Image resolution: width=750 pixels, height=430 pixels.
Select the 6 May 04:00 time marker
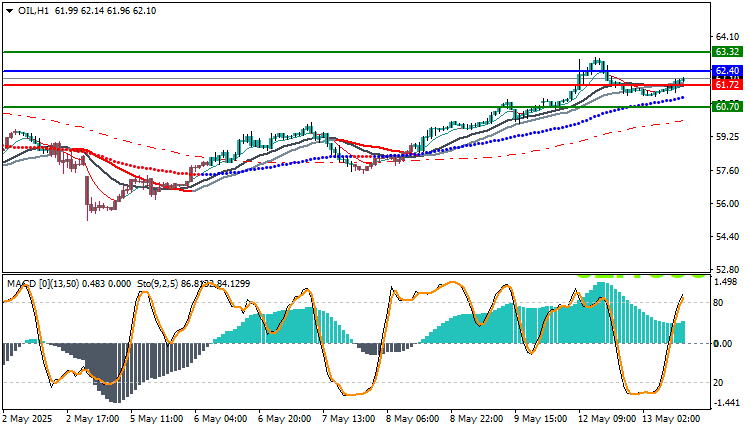221,419
